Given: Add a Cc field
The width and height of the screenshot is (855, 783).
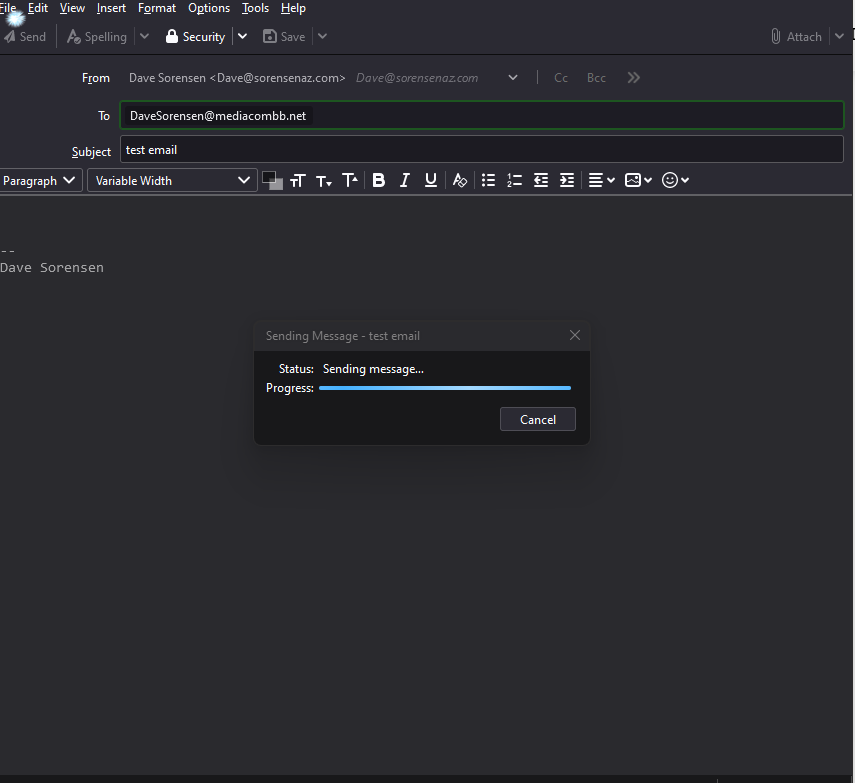Looking at the screenshot, I should tap(561, 78).
